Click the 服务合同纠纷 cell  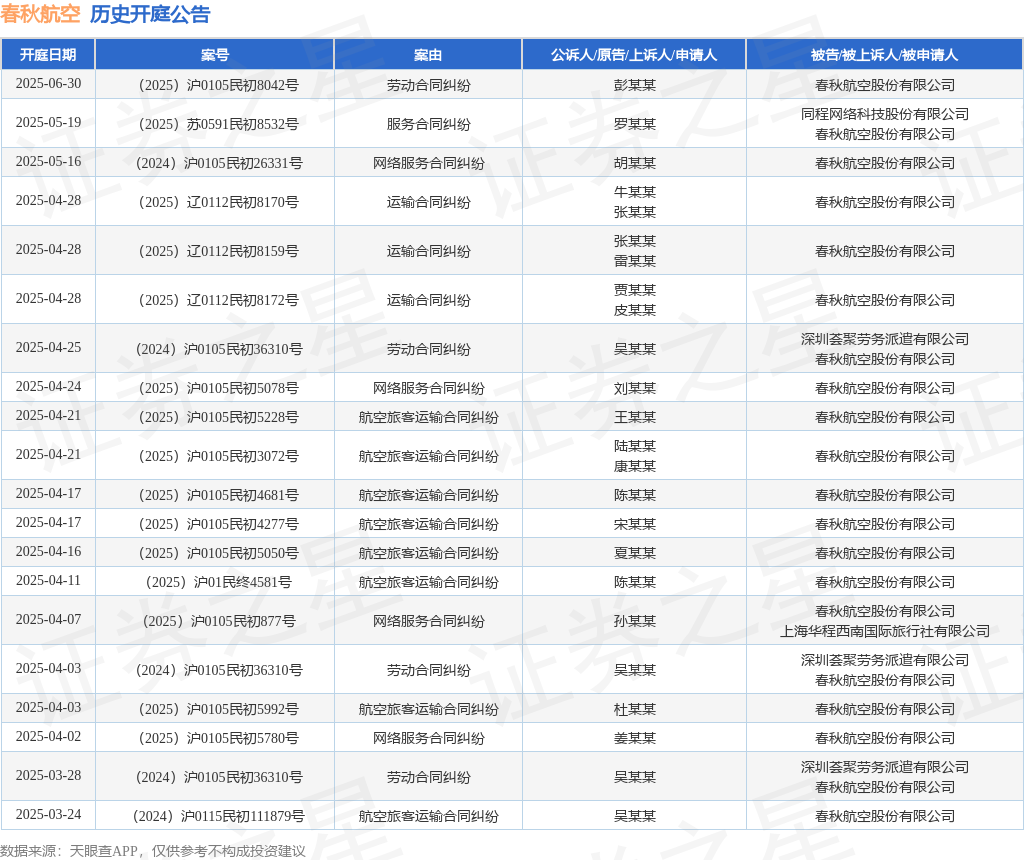[428, 124]
